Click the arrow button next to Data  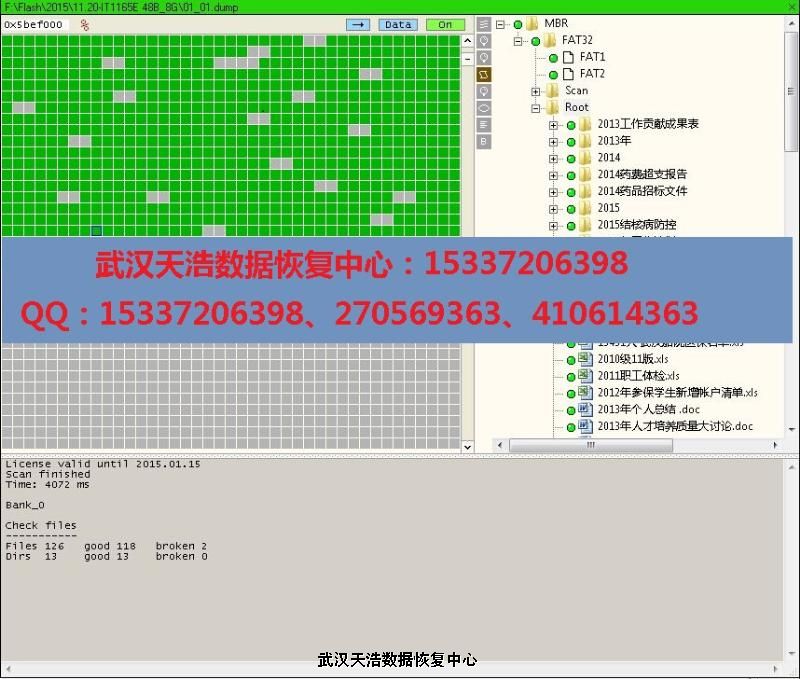click(357, 24)
